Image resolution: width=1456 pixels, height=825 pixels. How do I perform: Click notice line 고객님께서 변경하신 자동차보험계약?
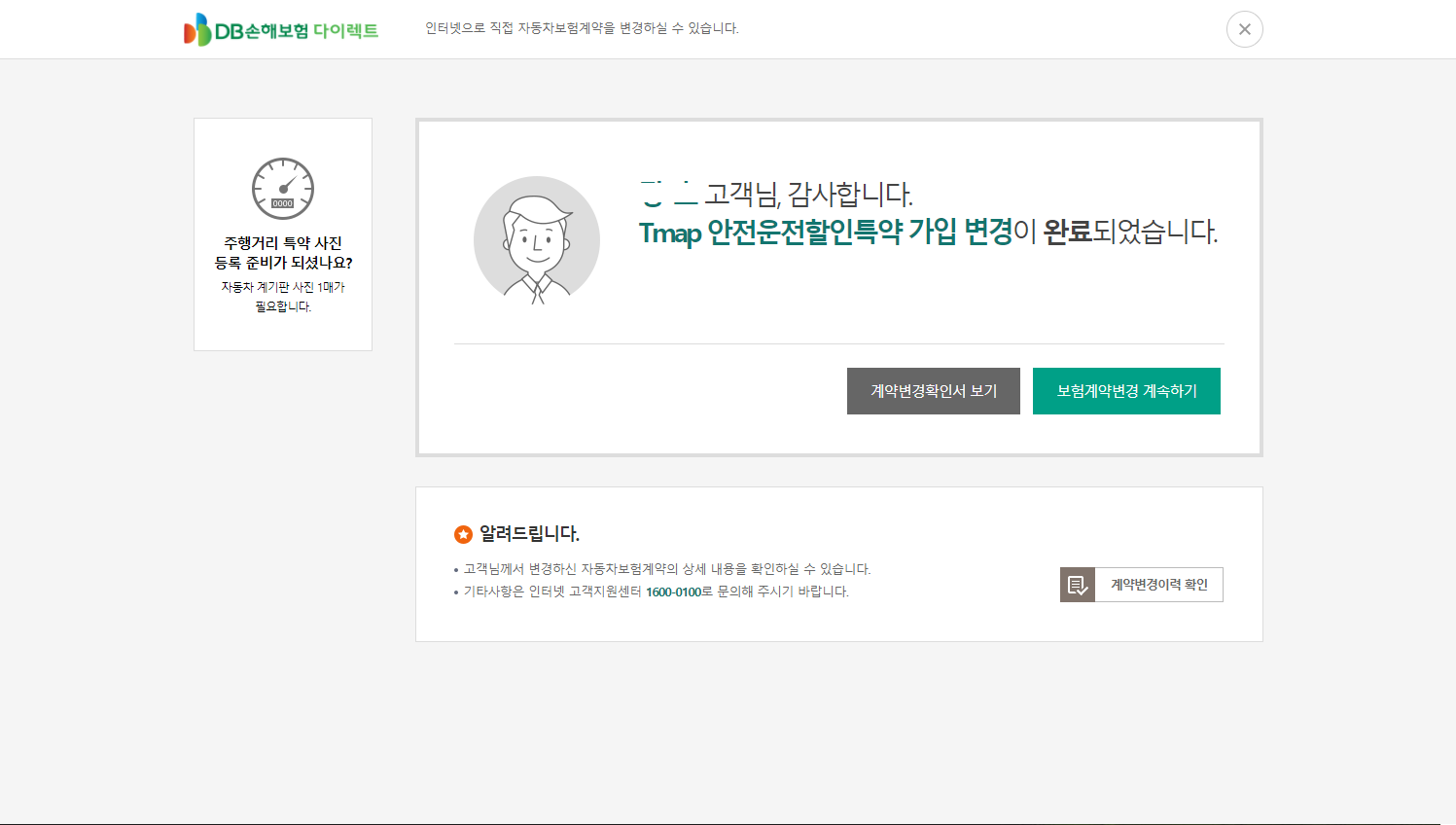click(x=667, y=569)
